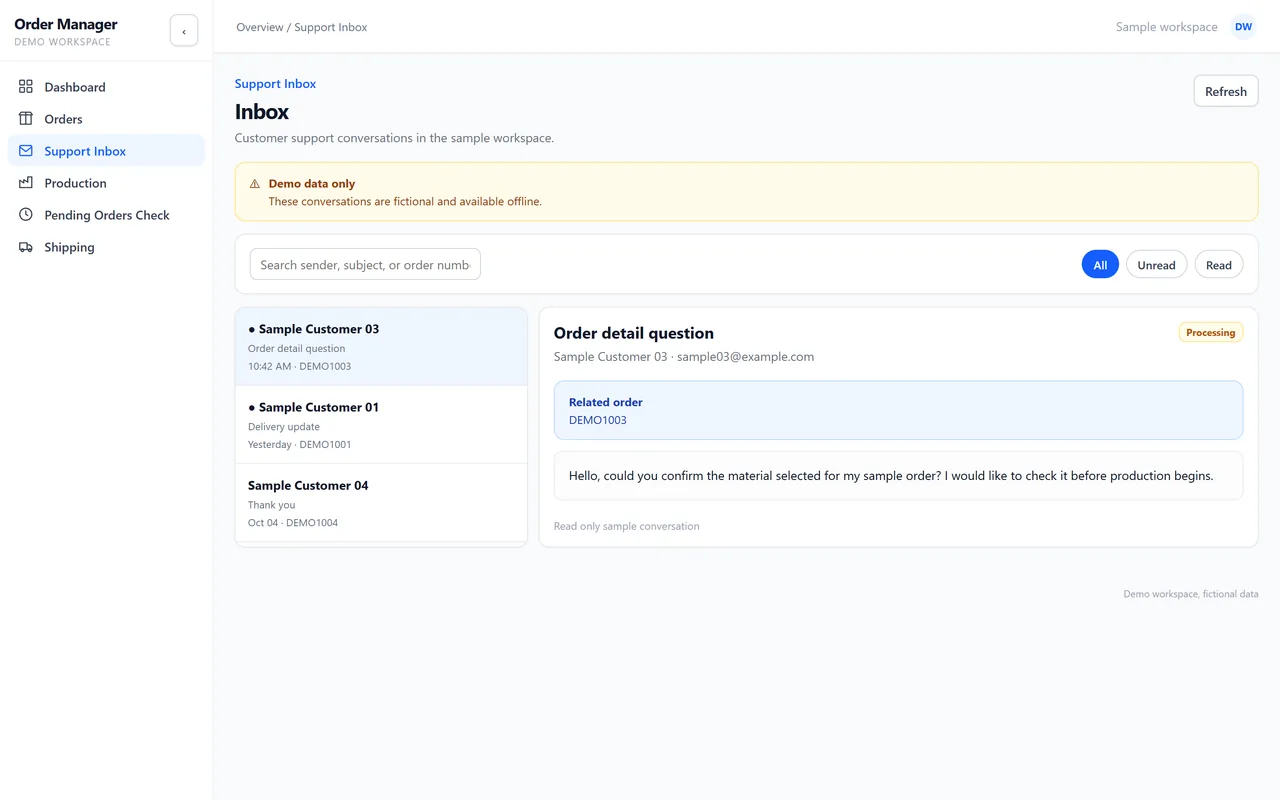Click the 'Read only sample conversation' note
This screenshot has height=800, width=1280.
pos(627,526)
